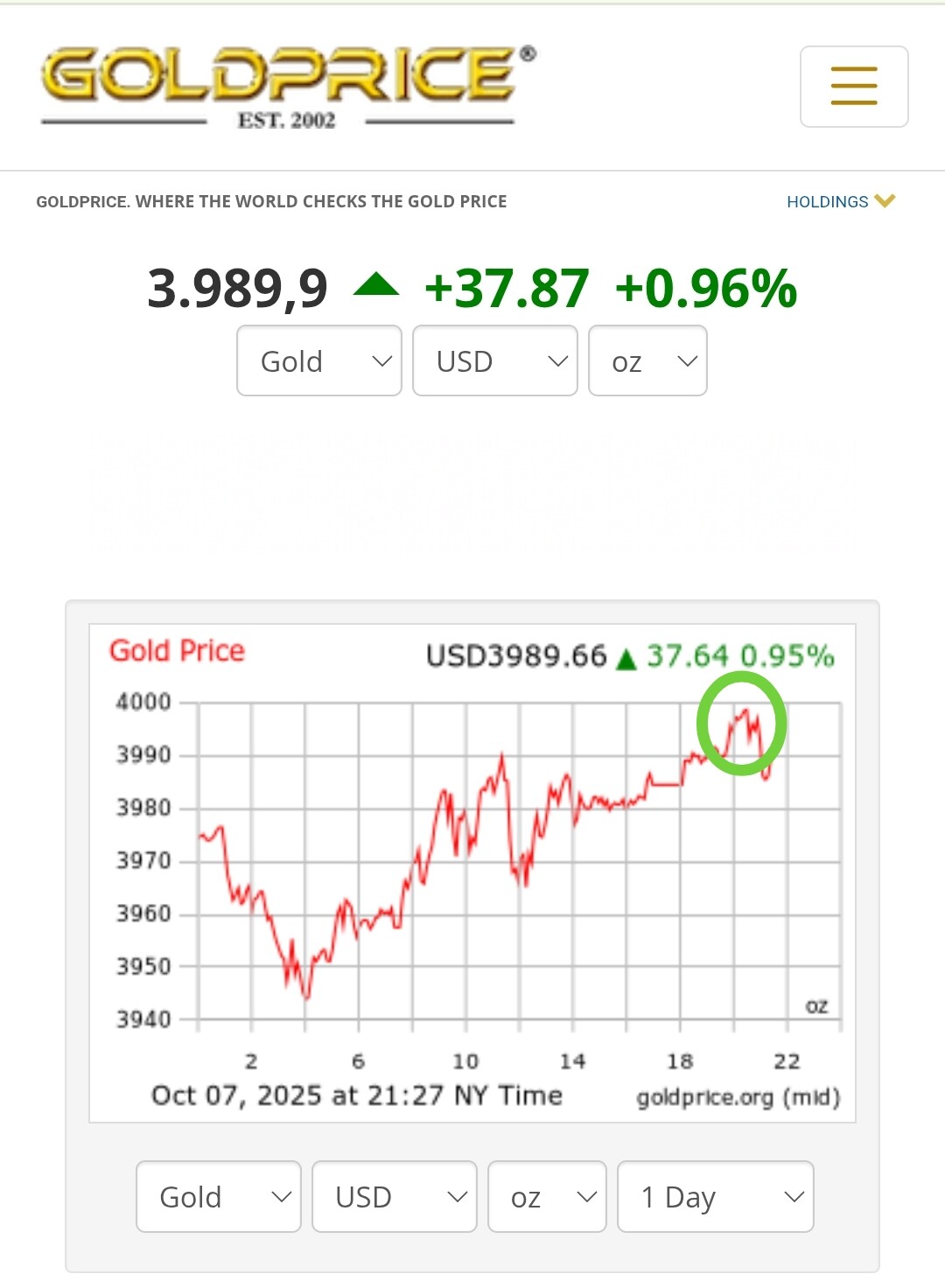Image resolution: width=945 pixels, height=1288 pixels.
Task: Click the red Gold Price chart title
Action: pos(177,651)
